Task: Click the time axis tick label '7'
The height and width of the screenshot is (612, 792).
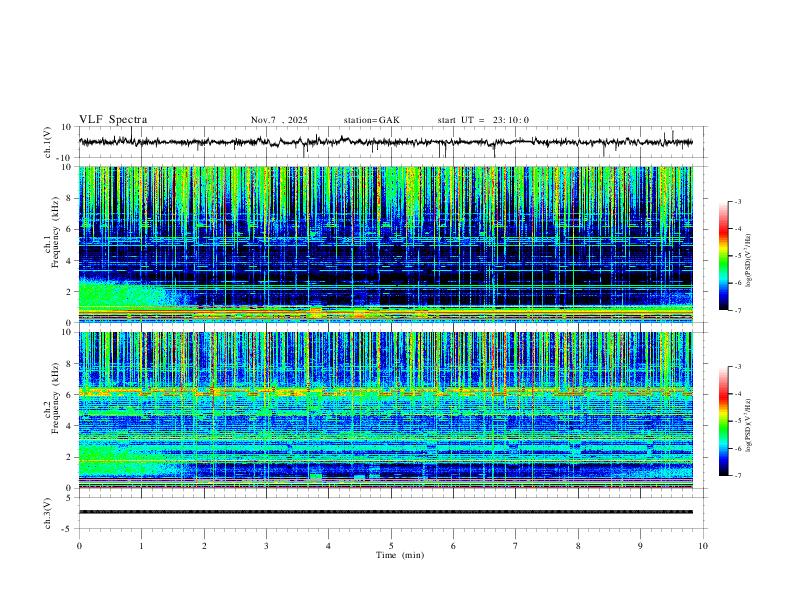Action: point(515,546)
